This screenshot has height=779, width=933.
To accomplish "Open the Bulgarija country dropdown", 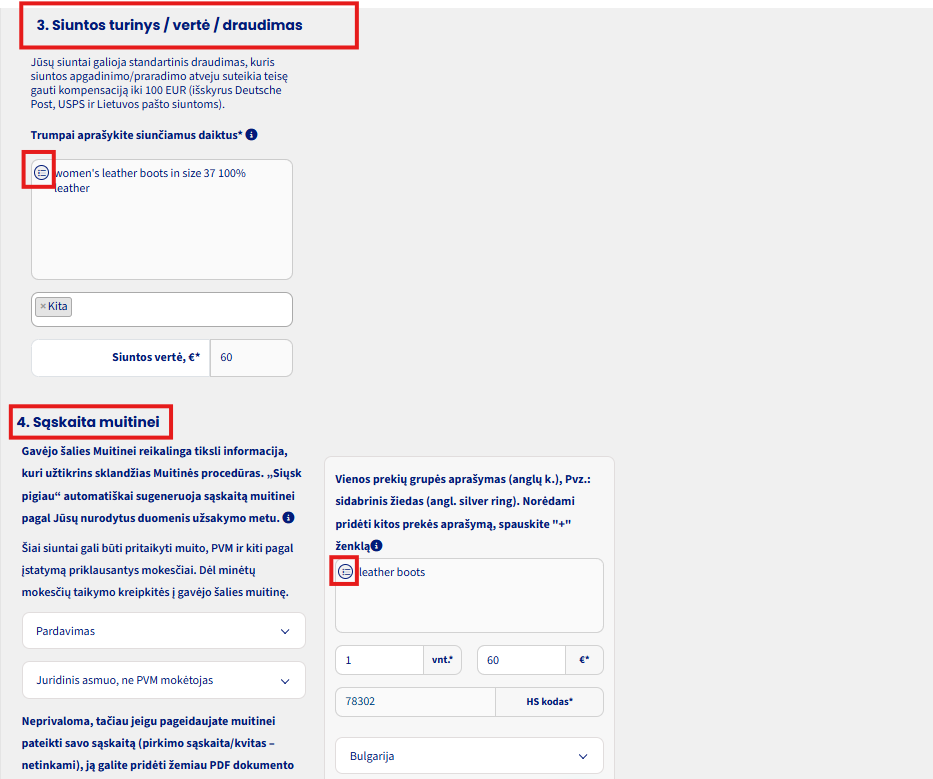I will click(x=469, y=756).
